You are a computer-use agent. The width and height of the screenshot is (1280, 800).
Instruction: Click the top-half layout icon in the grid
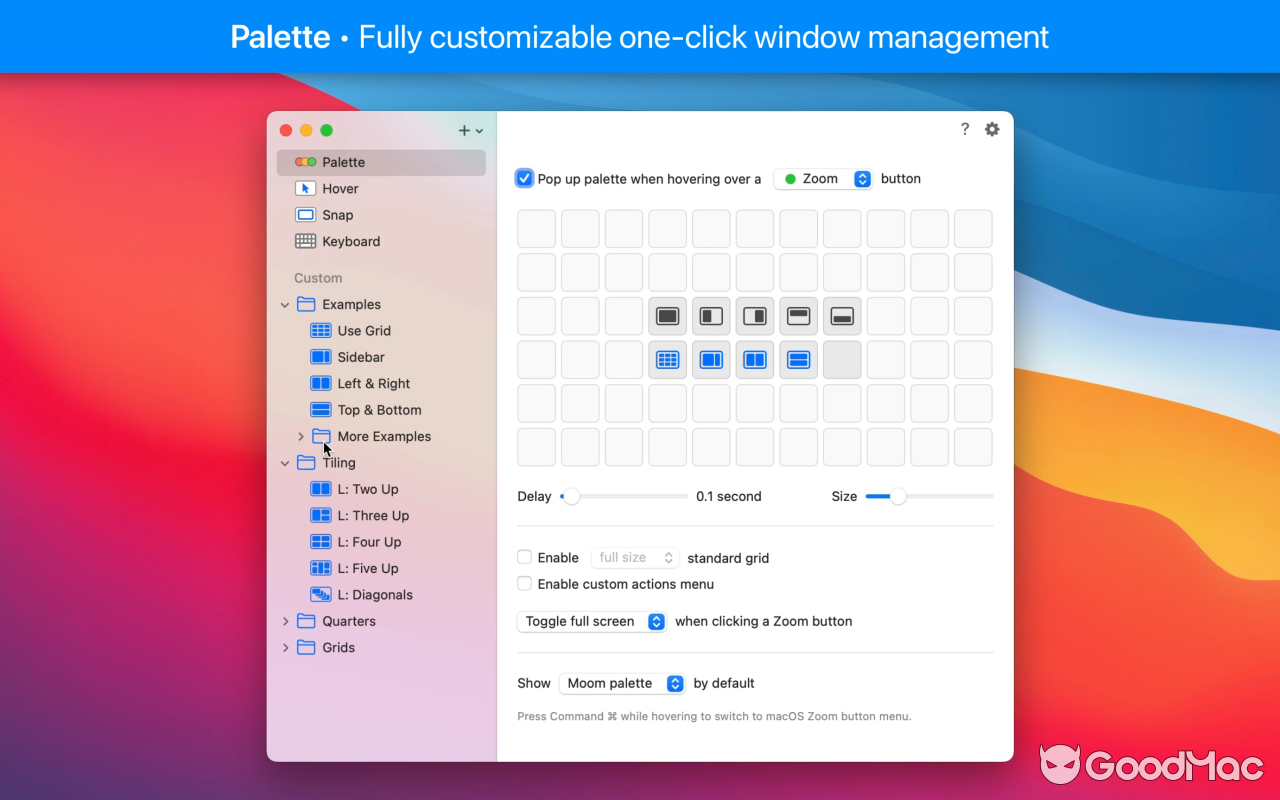[x=798, y=316]
